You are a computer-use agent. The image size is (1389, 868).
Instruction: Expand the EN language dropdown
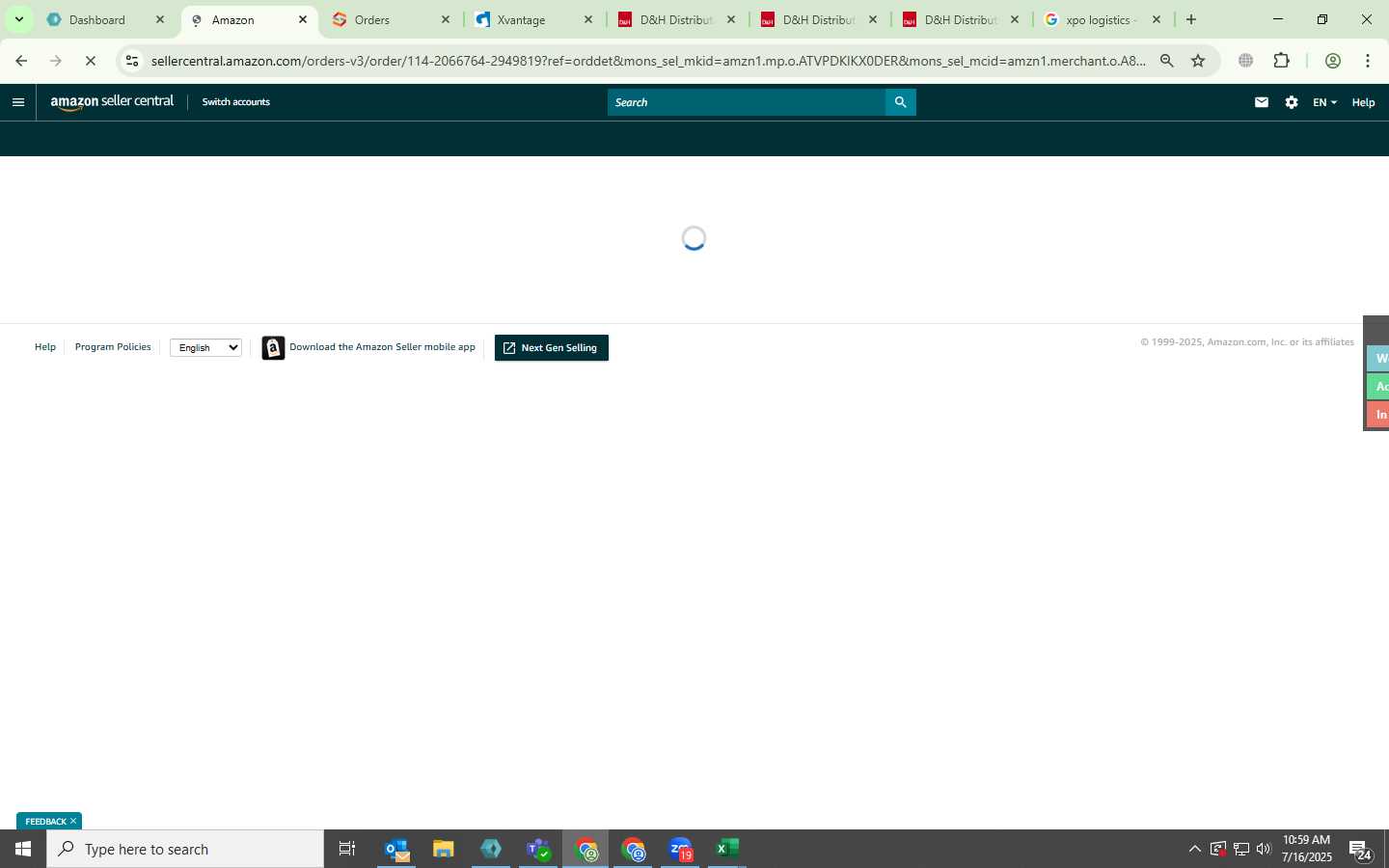(1324, 102)
